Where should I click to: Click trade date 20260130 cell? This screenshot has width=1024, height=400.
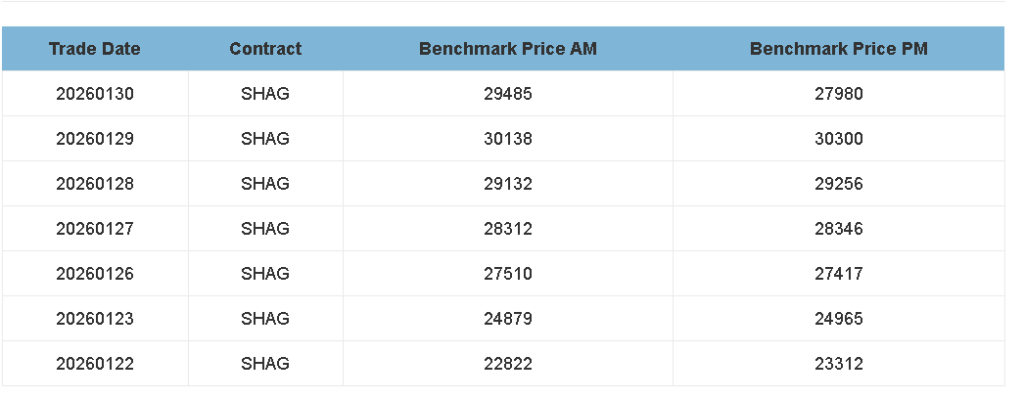[x=95, y=94]
